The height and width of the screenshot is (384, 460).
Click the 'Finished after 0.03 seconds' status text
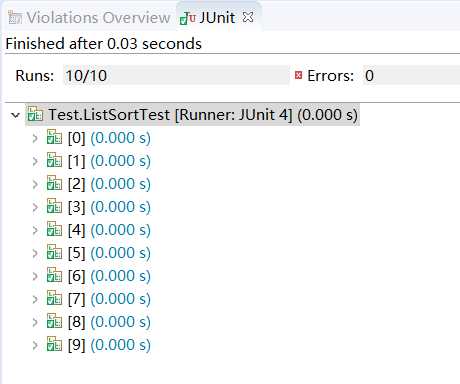tap(104, 44)
